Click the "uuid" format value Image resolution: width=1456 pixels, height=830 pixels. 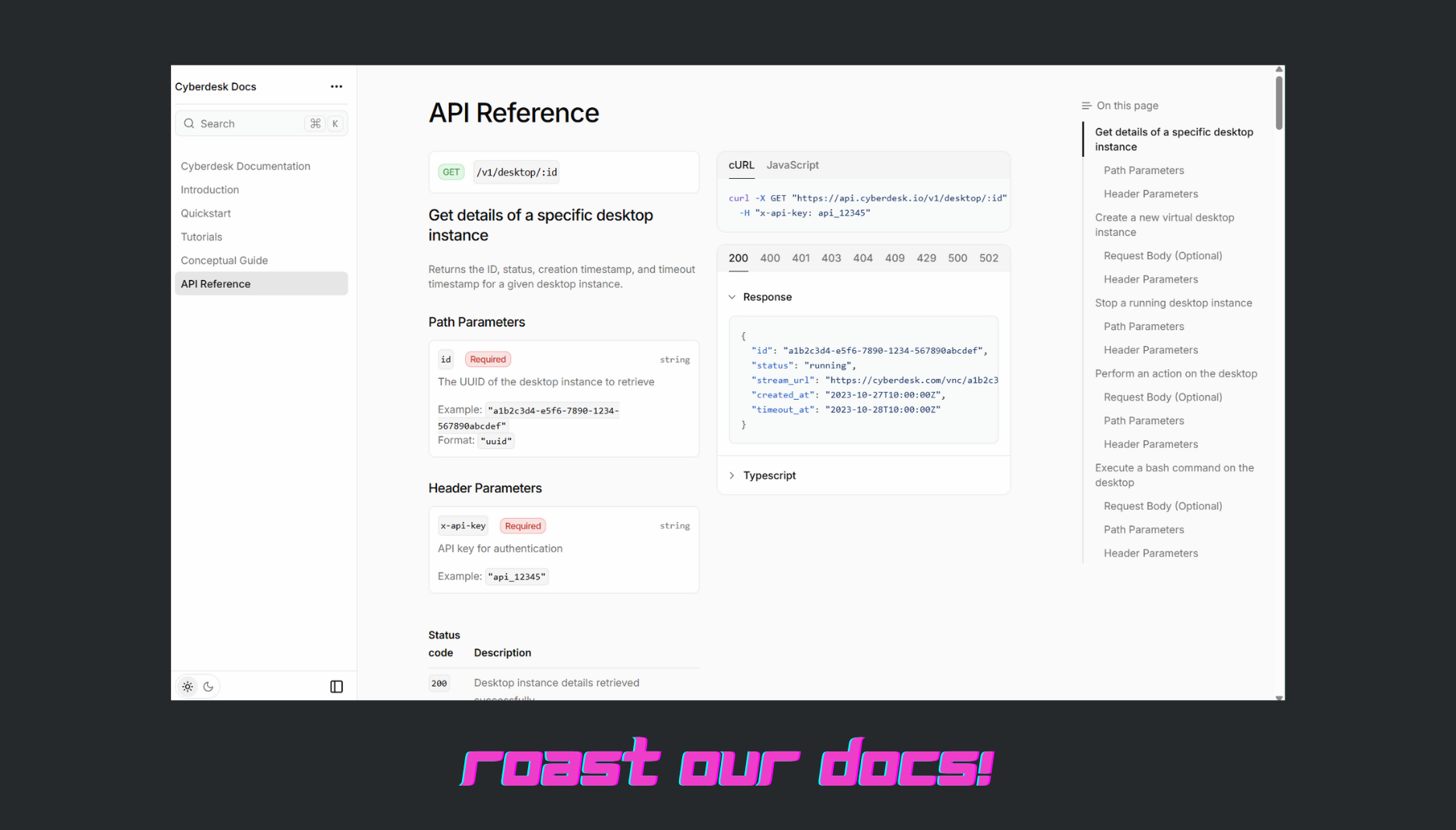point(496,441)
